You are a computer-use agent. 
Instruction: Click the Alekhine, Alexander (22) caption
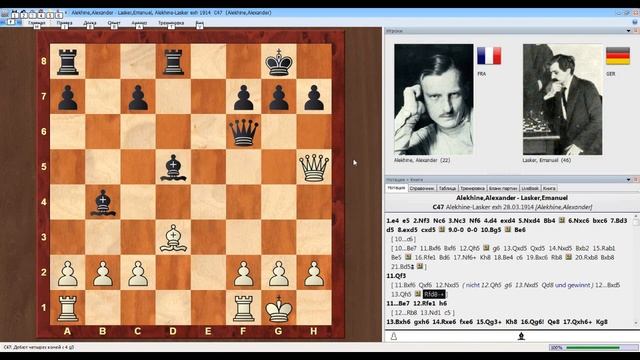[x=422, y=160]
